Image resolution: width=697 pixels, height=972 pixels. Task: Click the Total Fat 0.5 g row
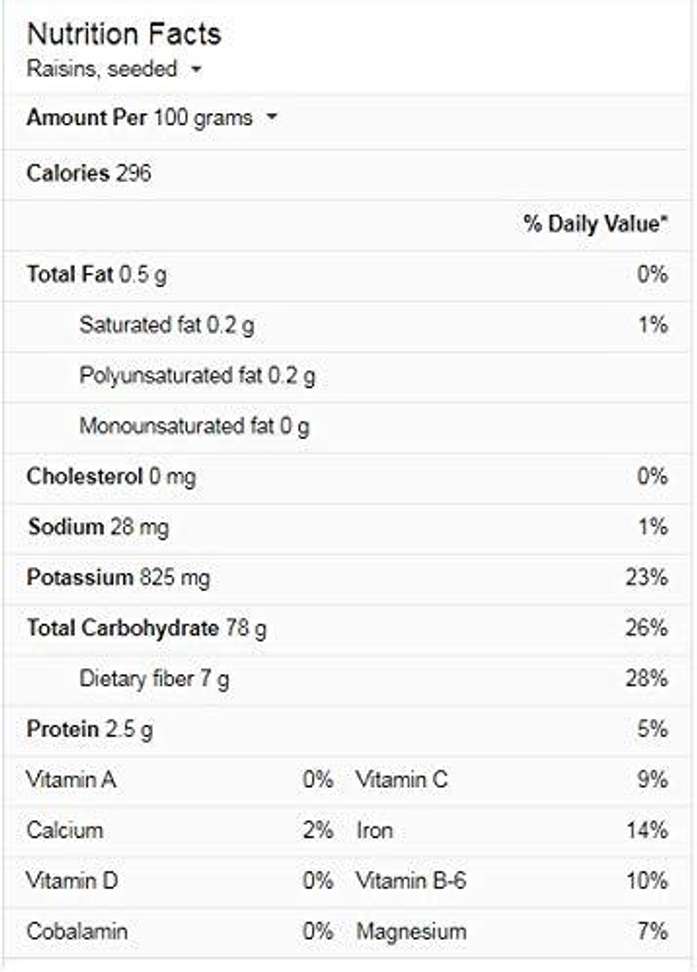coord(97,274)
